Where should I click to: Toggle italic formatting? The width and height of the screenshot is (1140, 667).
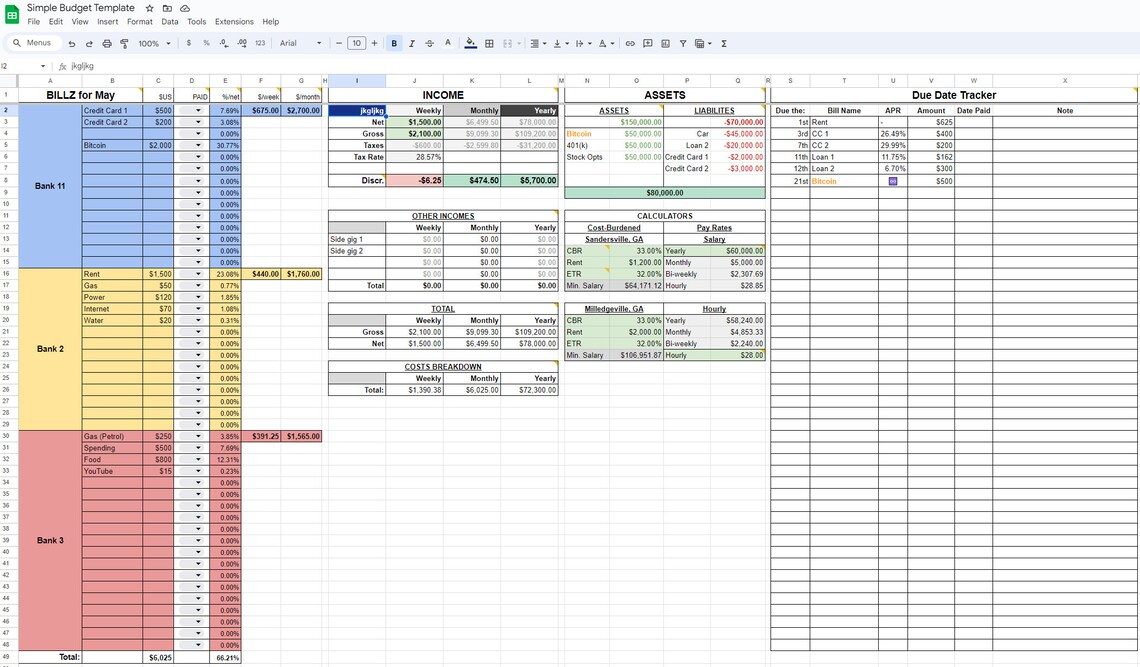pyautogui.click(x=411, y=43)
